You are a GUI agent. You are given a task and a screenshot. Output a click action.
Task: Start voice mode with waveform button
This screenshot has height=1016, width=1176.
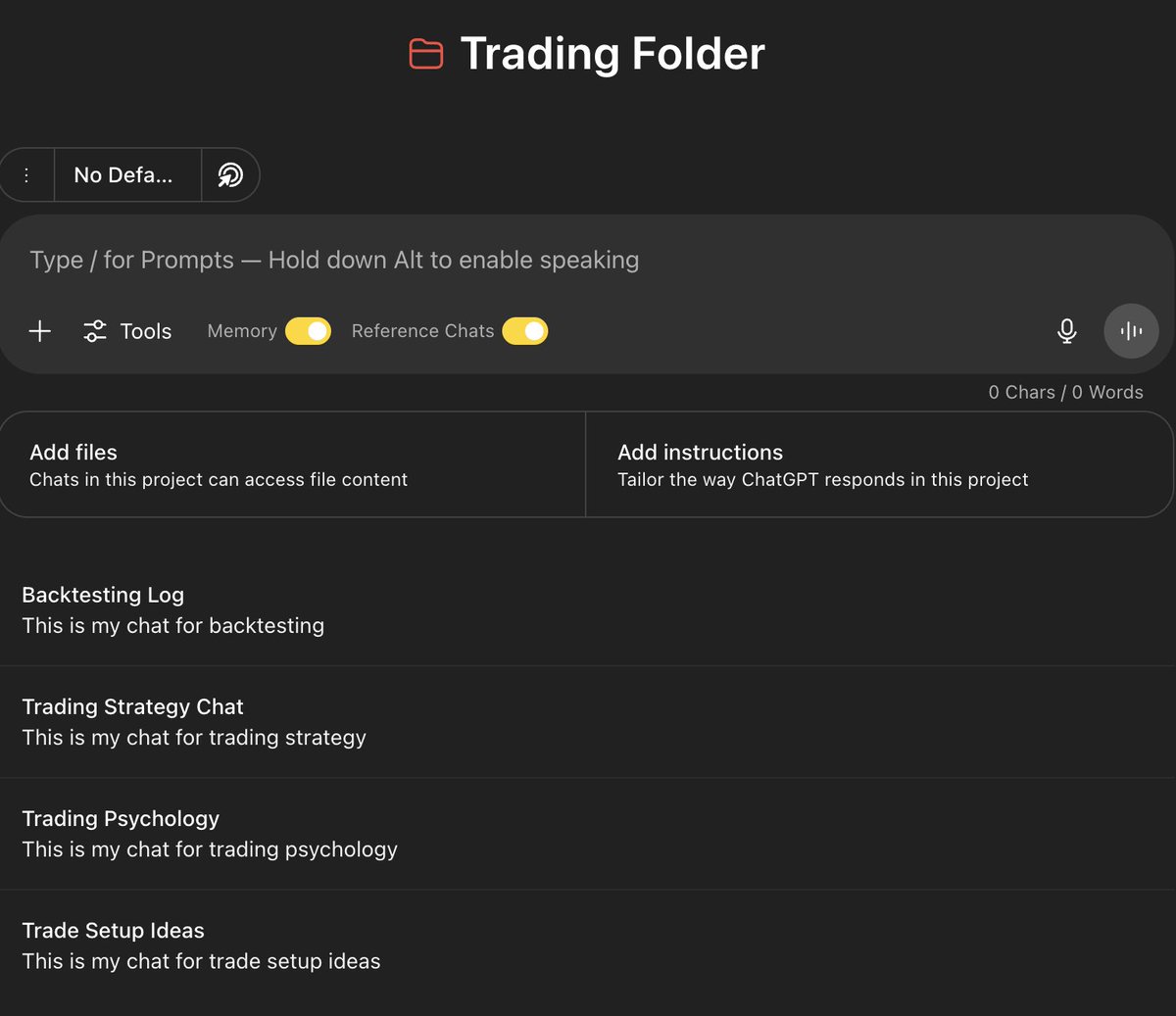coord(1131,331)
